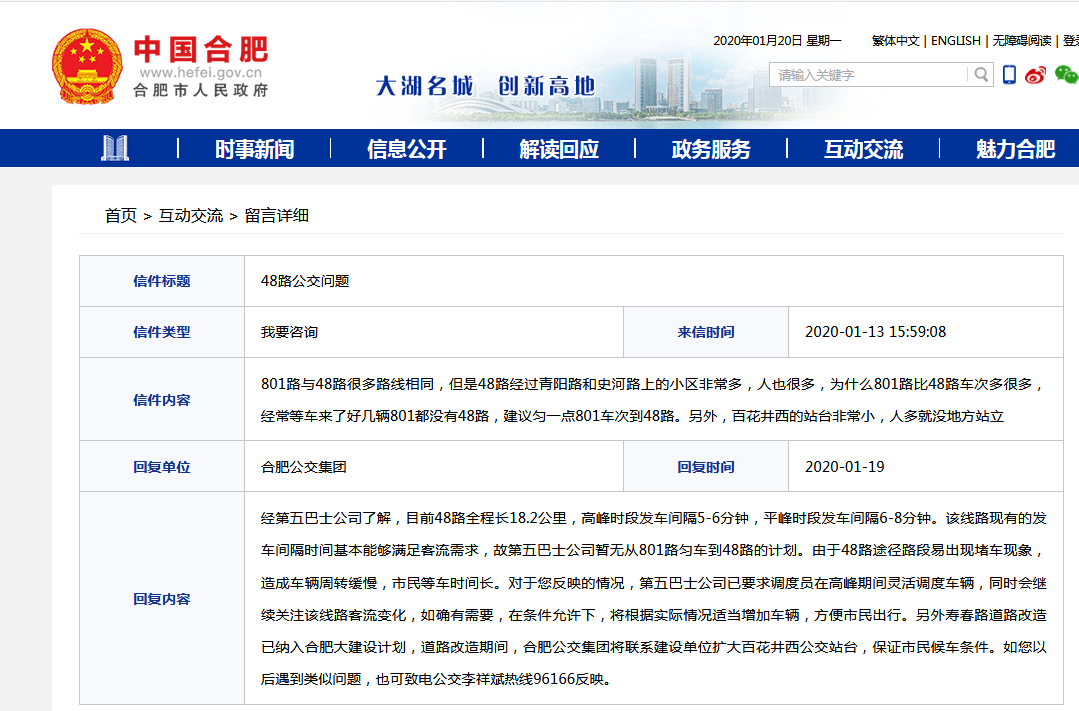Screen dimensions: 1079x711
Task: Click the 回复时间 label
Action: coord(706,467)
